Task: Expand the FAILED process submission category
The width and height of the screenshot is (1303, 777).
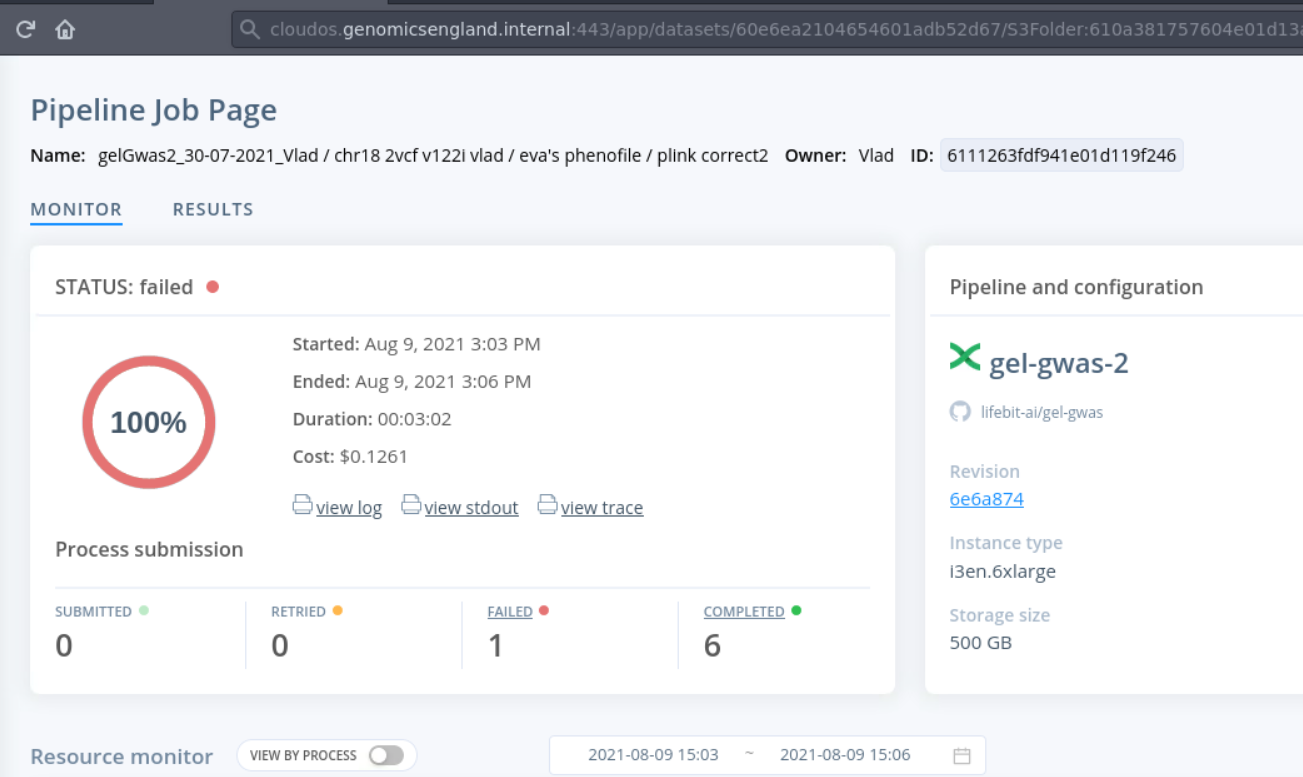Action: (x=510, y=611)
